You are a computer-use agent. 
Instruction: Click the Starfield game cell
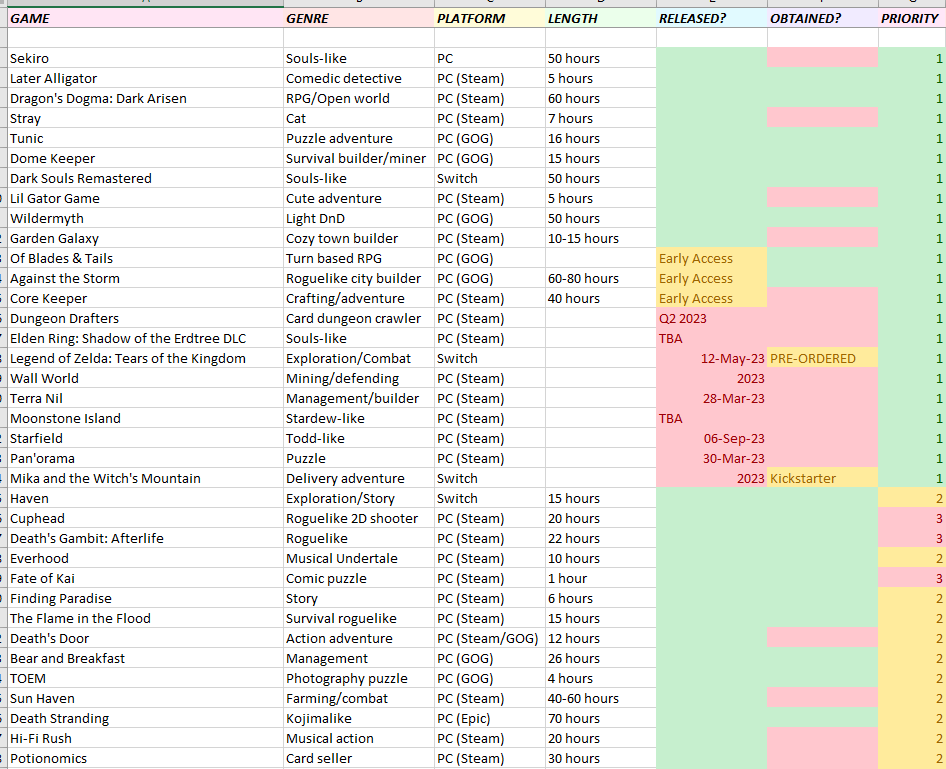(x=145, y=438)
